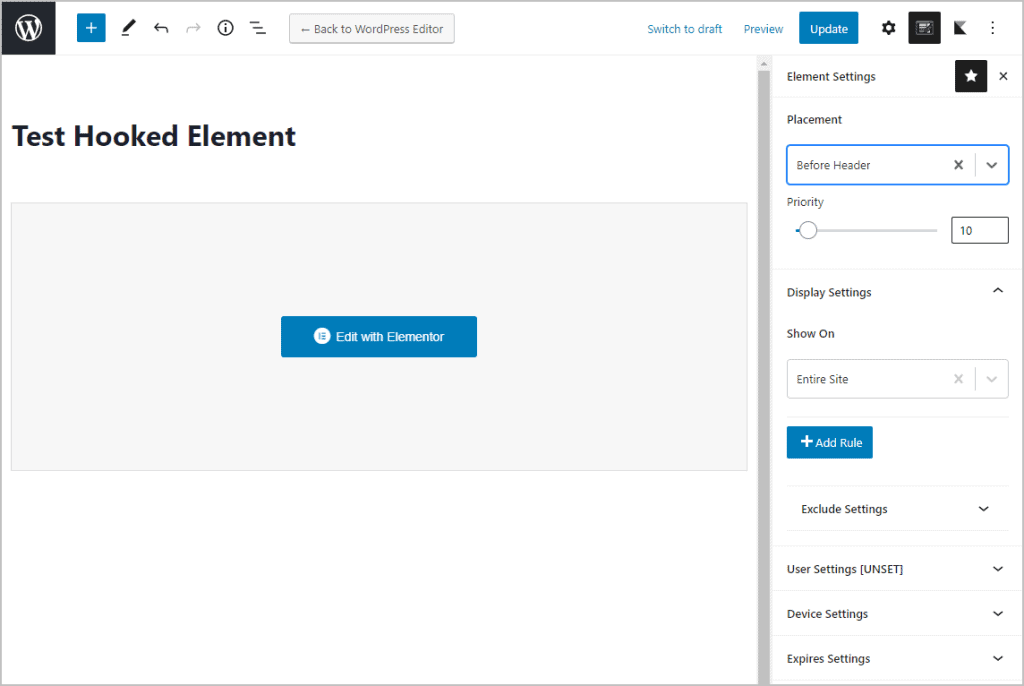Click the WordPress logo icon
The width and height of the screenshot is (1024, 686).
[28, 28]
